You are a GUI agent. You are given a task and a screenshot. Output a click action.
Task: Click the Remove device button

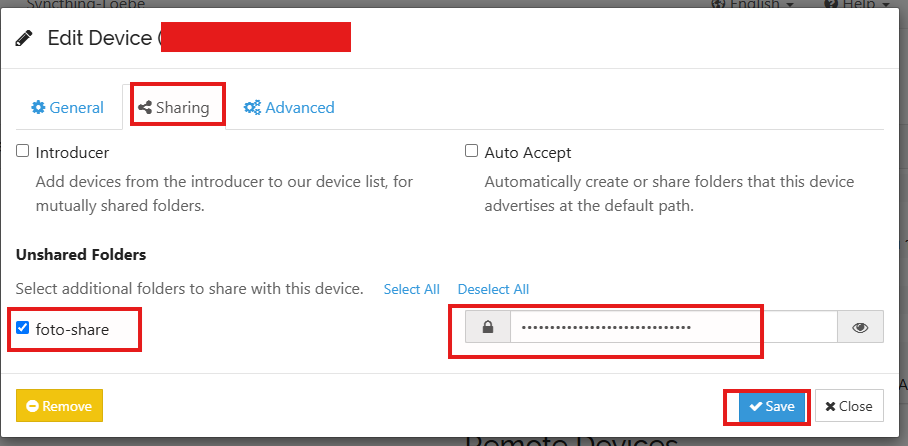coord(60,406)
